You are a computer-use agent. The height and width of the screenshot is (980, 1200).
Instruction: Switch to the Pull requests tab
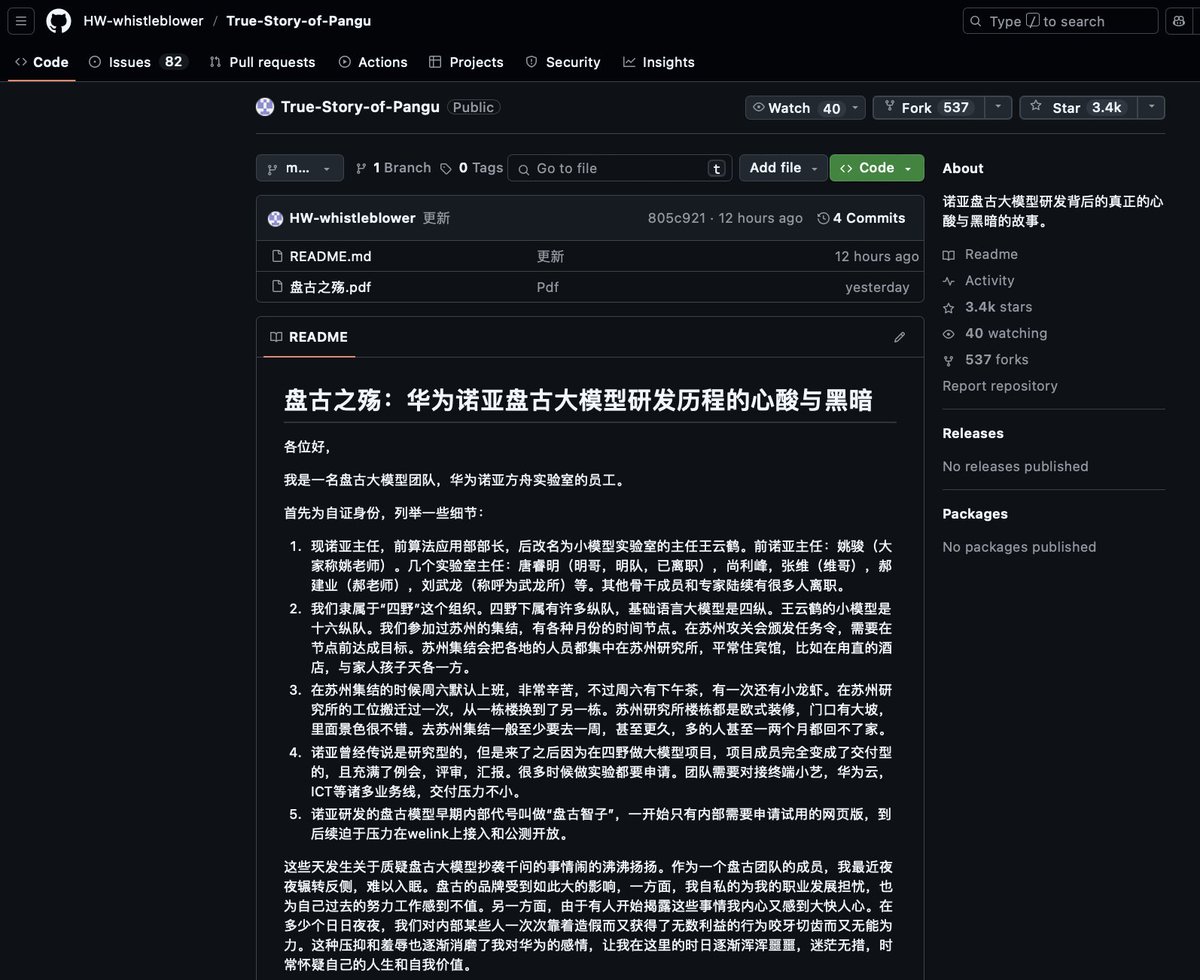pos(262,62)
